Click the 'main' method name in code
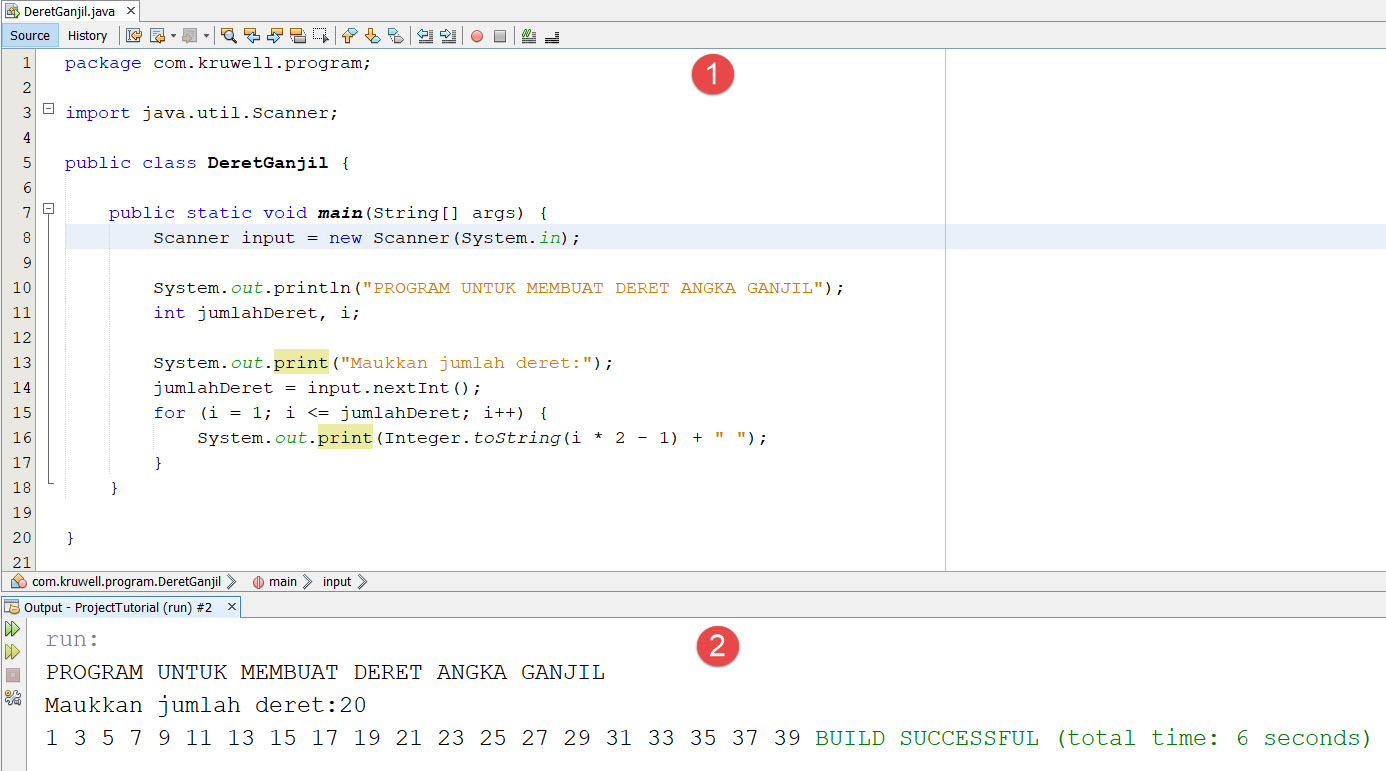This screenshot has width=1386, height=771. click(x=341, y=213)
